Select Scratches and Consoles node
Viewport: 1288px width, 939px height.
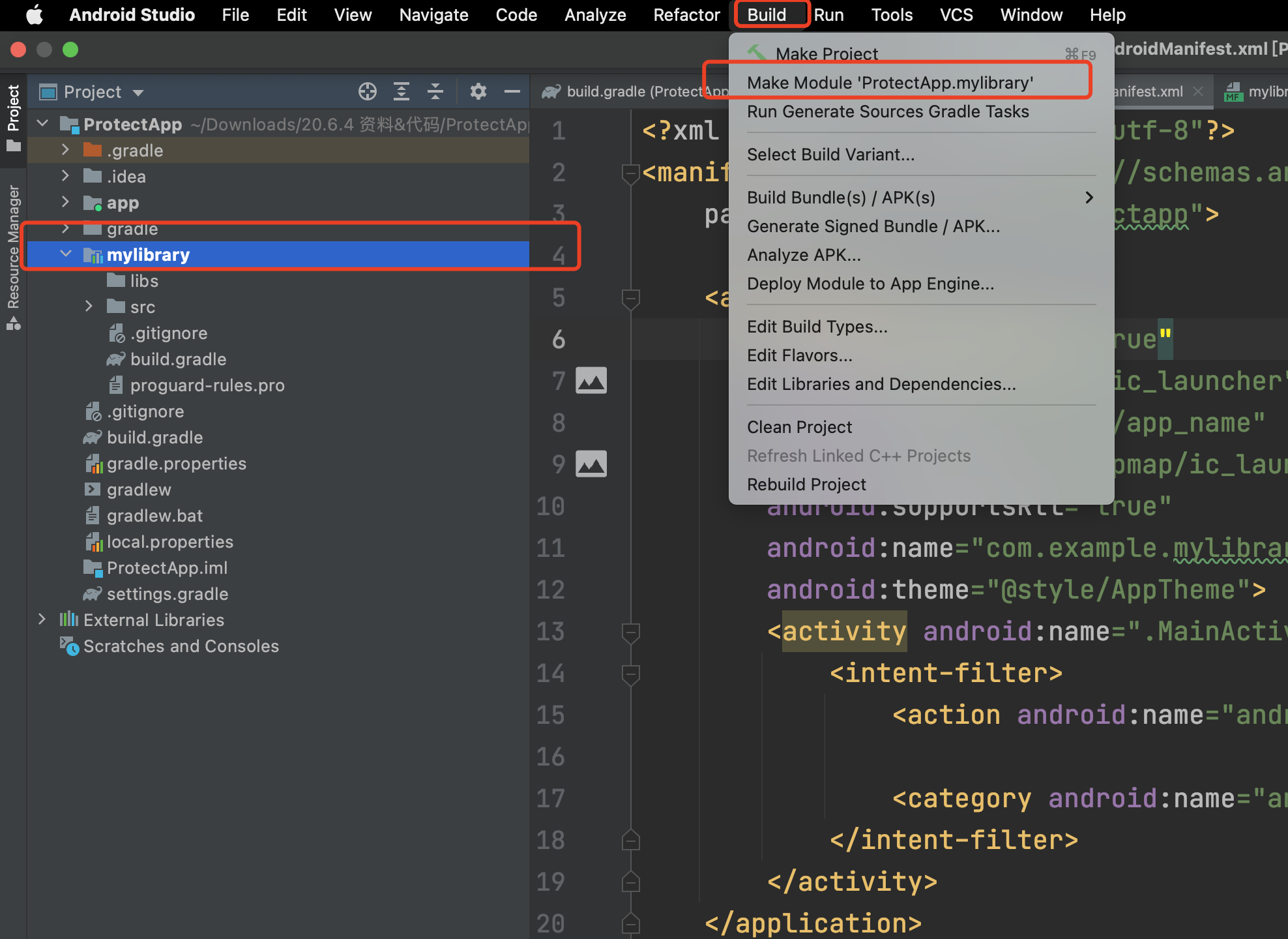pyautogui.click(x=181, y=646)
